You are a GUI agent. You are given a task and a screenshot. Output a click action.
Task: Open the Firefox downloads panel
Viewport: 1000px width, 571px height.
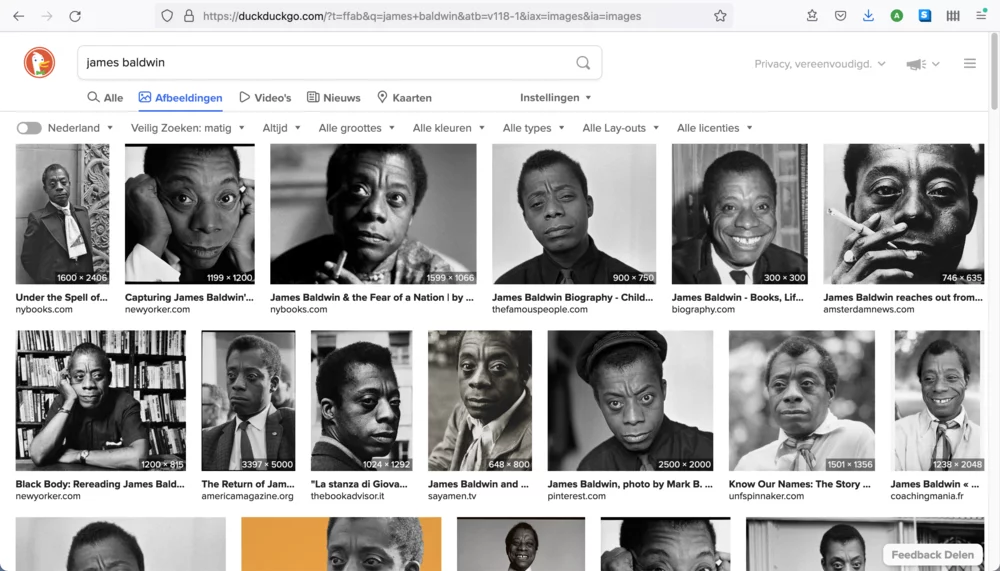click(868, 16)
